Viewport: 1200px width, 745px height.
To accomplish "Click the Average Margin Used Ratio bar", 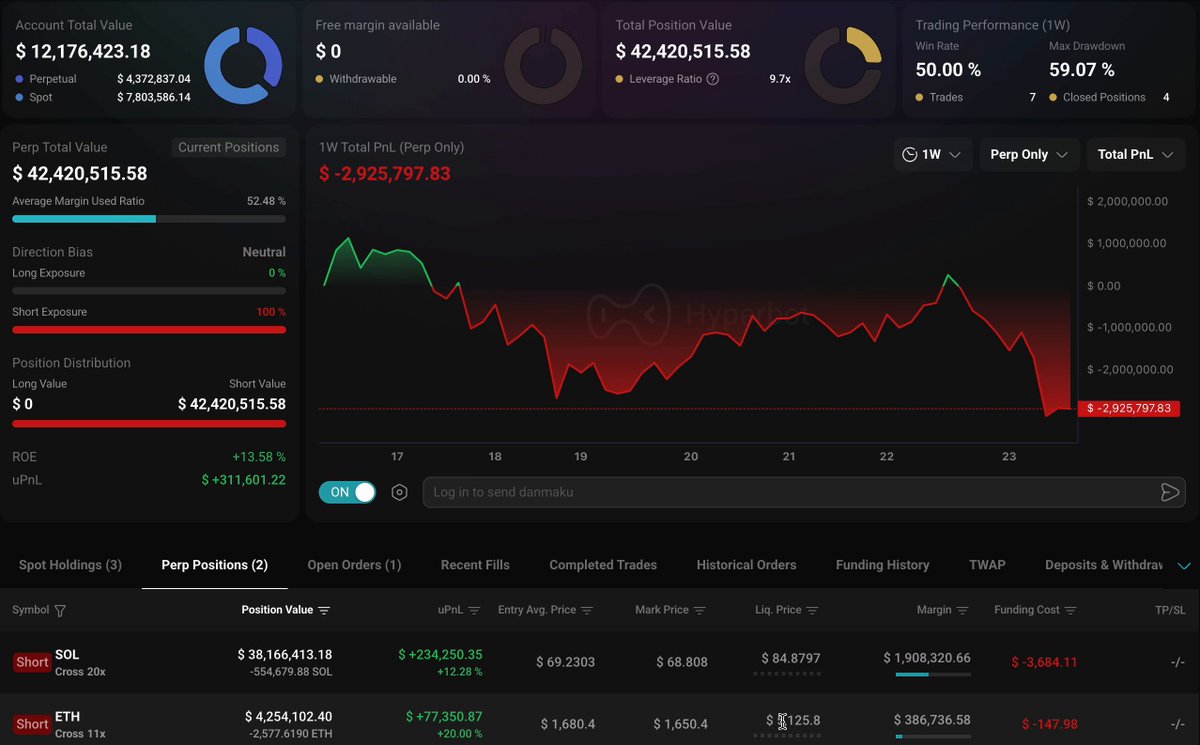I will (149, 218).
